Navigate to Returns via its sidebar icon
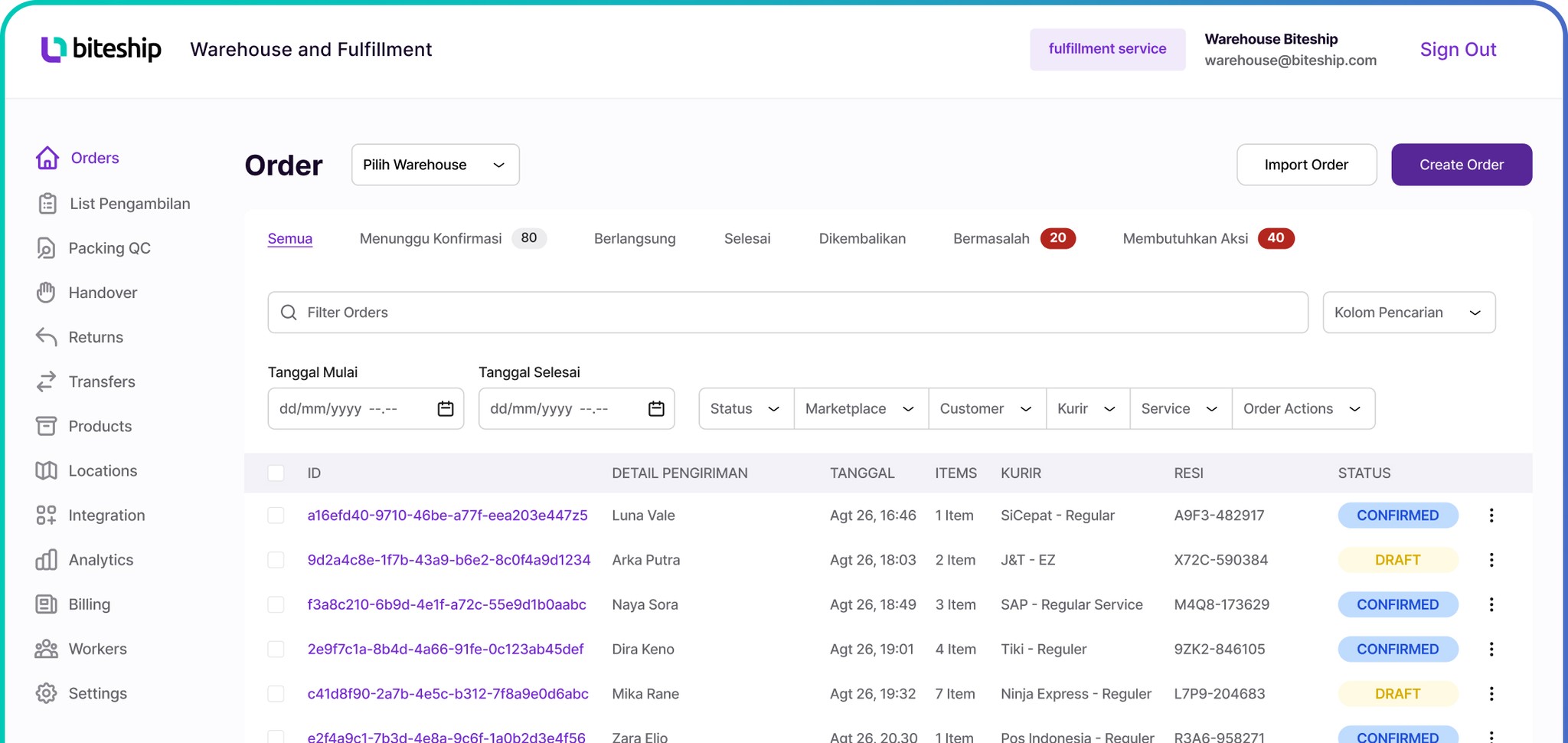 coord(96,337)
